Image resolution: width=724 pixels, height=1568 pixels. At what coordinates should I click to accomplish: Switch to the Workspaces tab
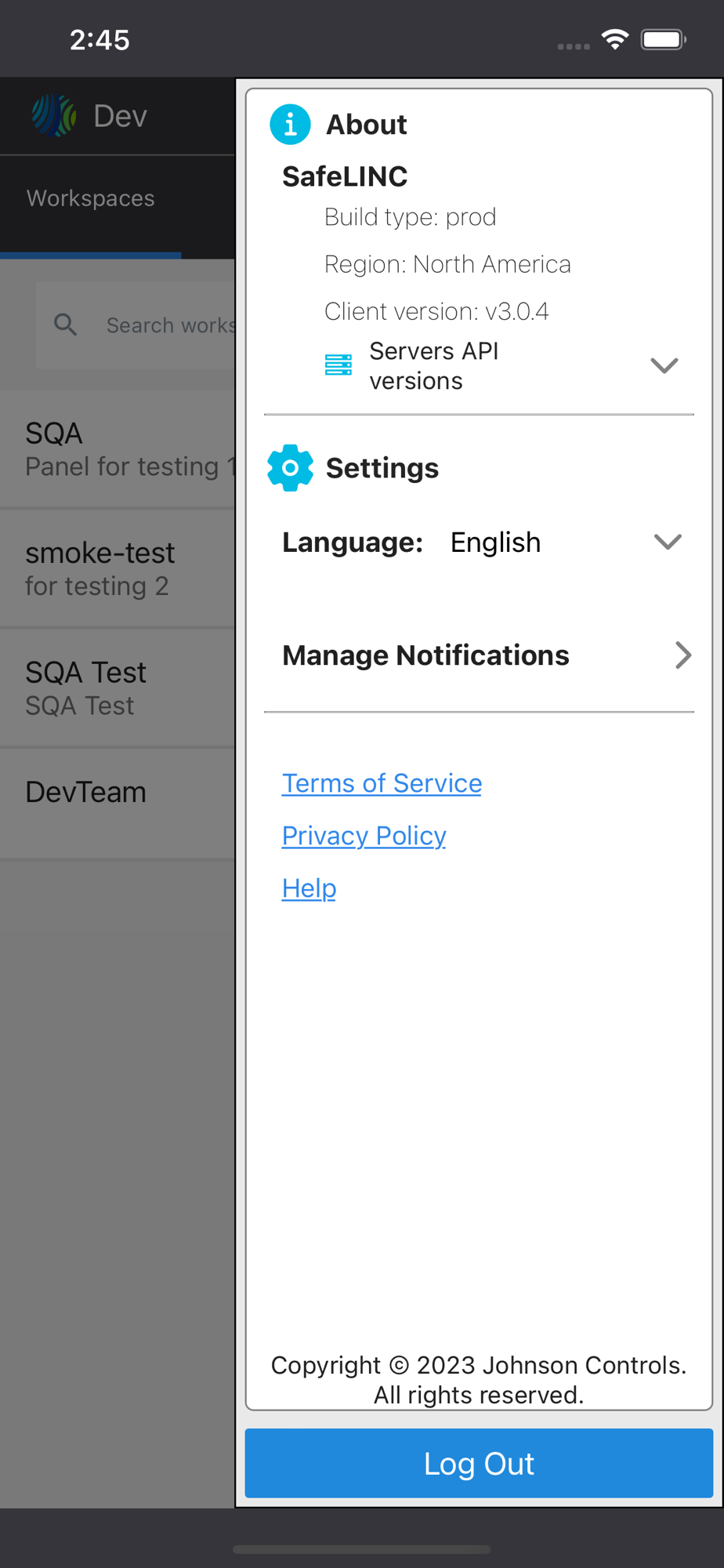tap(91, 198)
